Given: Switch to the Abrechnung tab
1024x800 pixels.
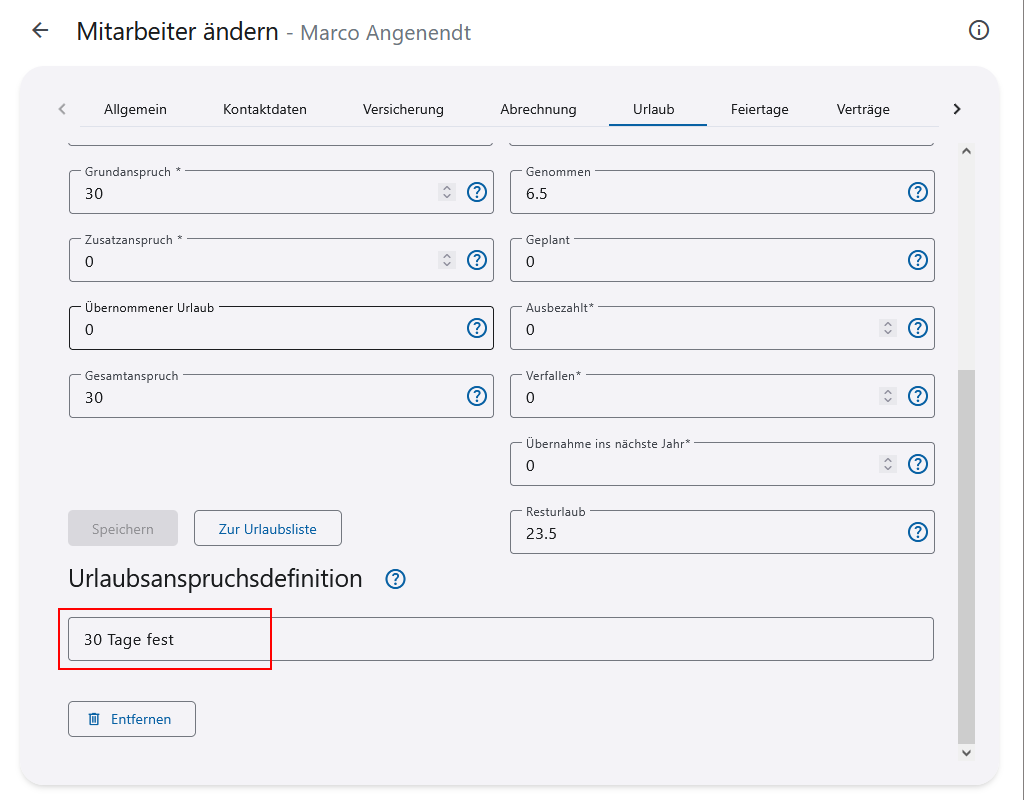Looking at the screenshot, I should point(538,109).
